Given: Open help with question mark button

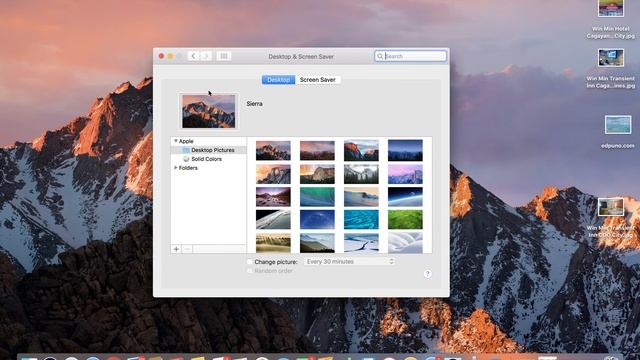Looking at the screenshot, I should click(427, 274).
